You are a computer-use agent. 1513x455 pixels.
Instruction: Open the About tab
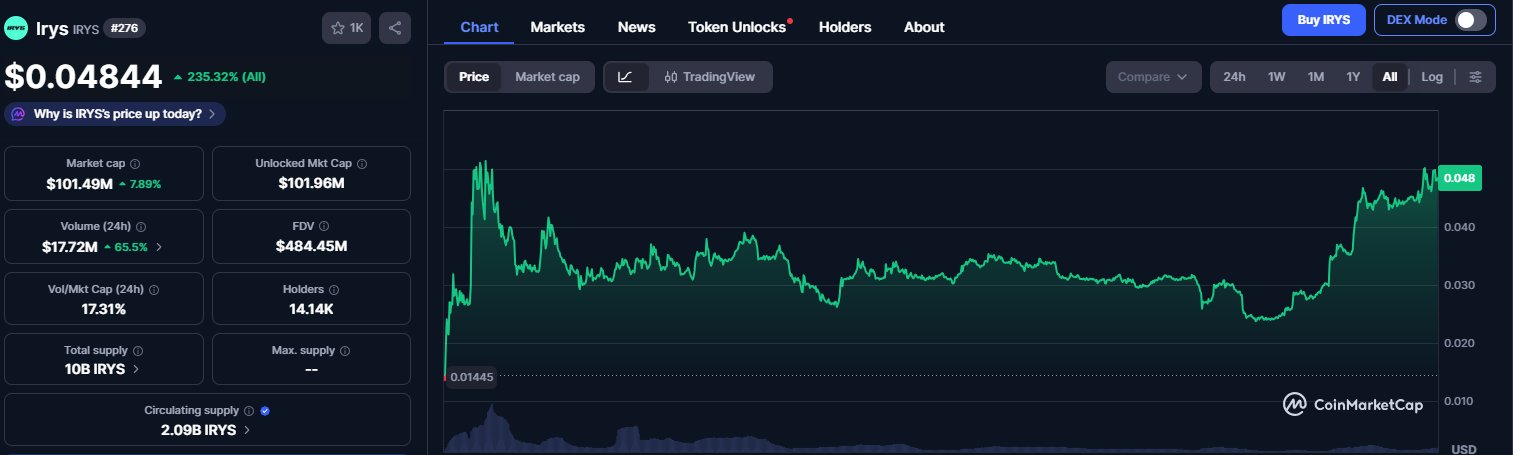(x=924, y=27)
